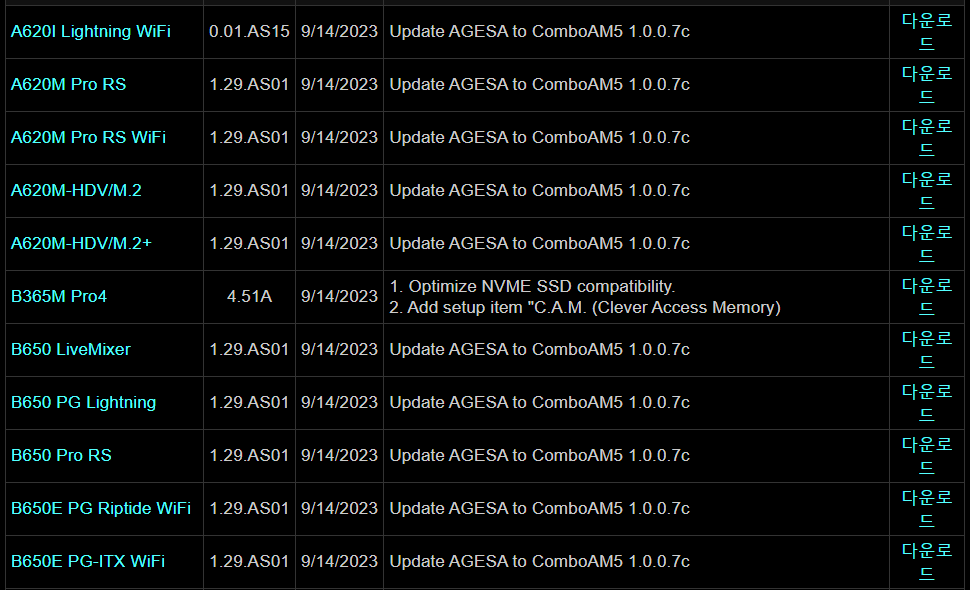This screenshot has width=970, height=590.
Task: Click AGESA update description in B650 LiveMixer row
Action: [539, 349]
